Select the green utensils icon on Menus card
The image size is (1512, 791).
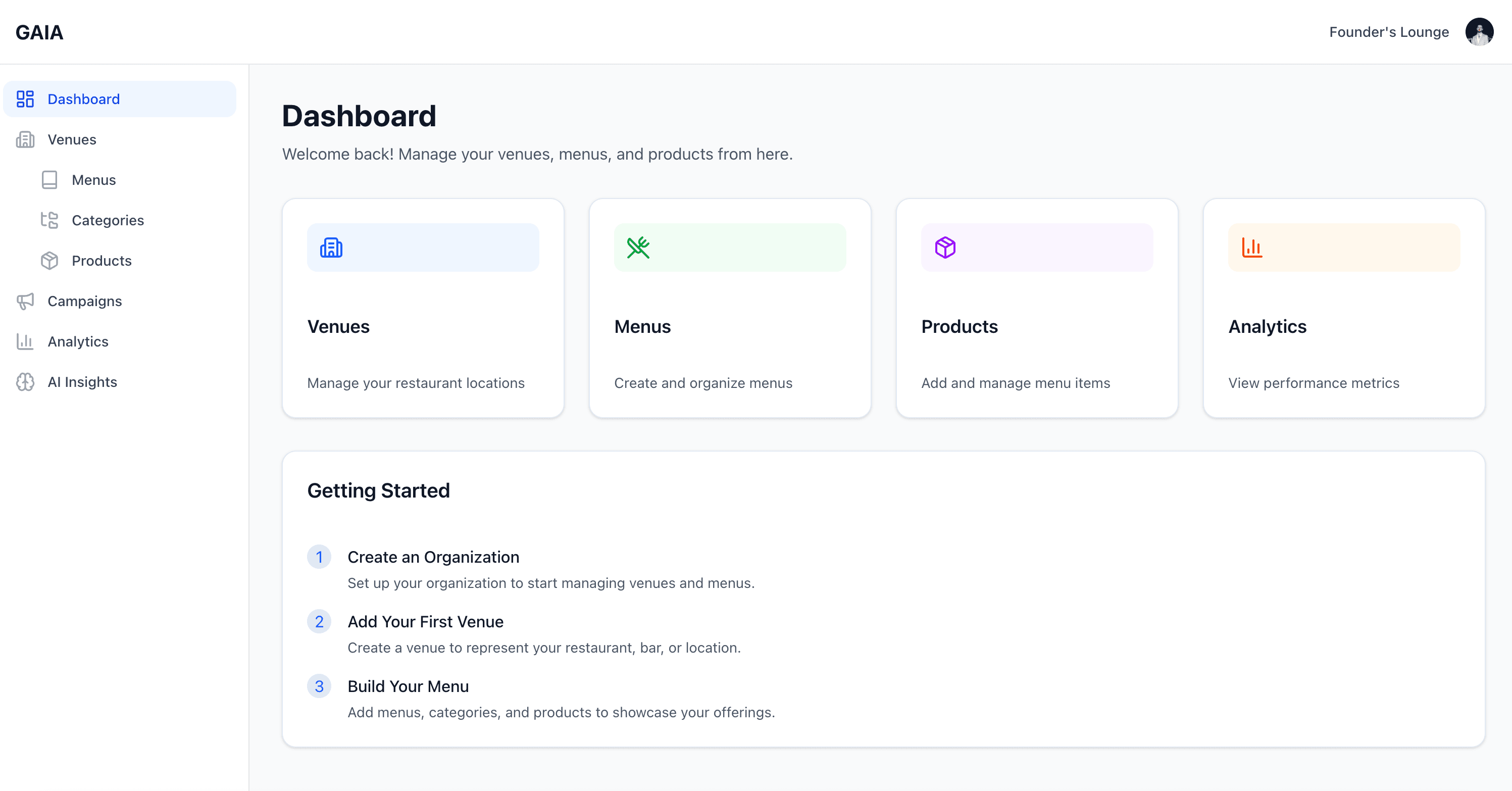639,247
